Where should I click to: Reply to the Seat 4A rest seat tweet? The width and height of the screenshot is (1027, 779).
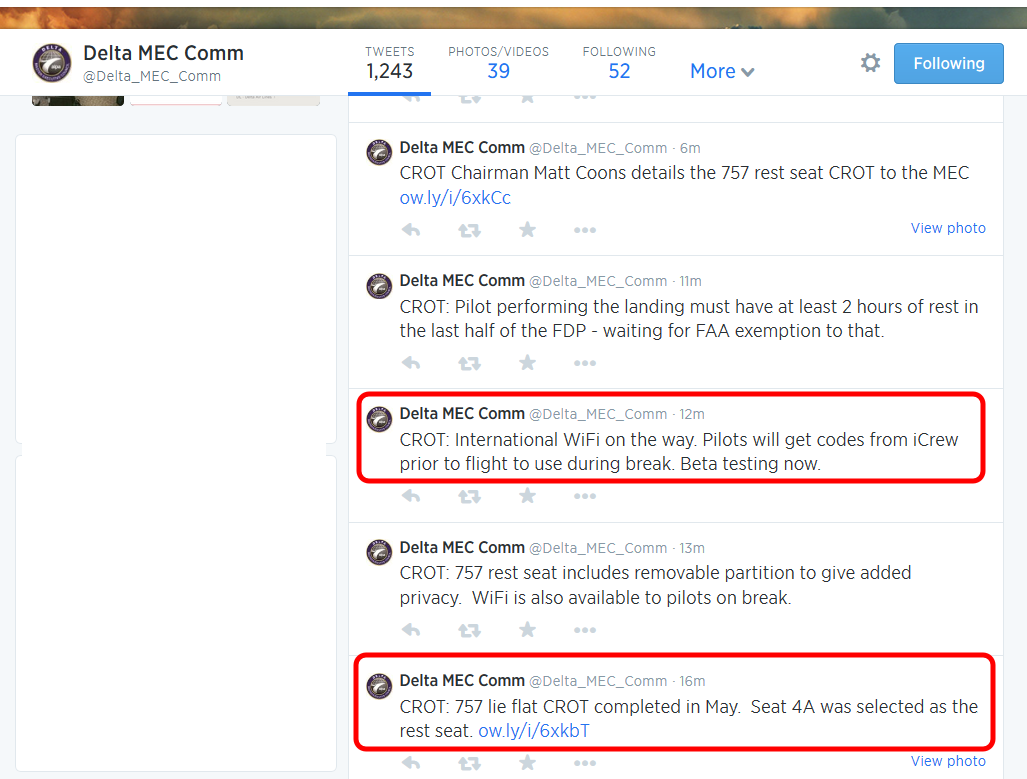[411, 763]
